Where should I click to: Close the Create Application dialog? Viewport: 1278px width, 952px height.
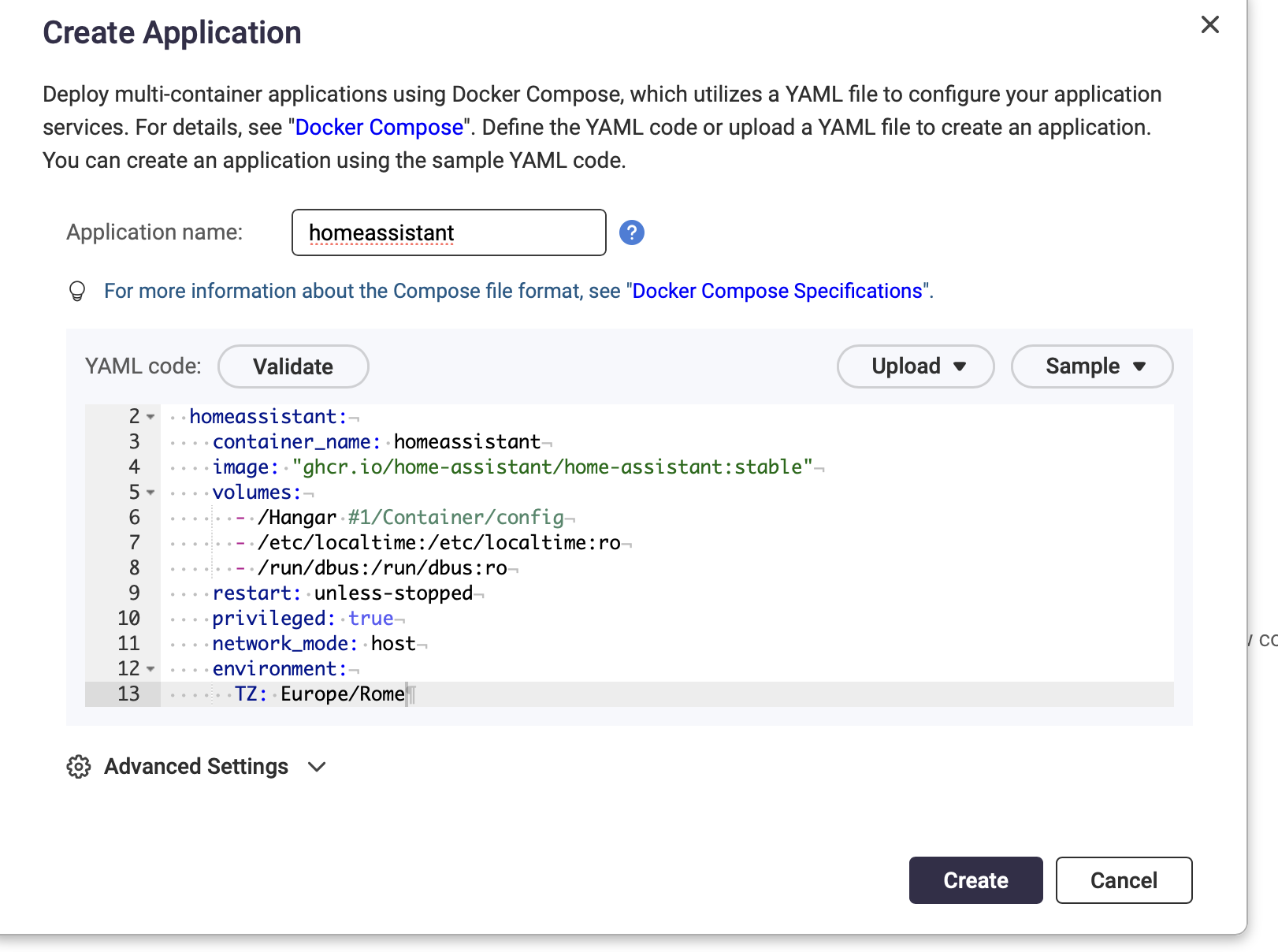pyautogui.click(x=1209, y=25)
